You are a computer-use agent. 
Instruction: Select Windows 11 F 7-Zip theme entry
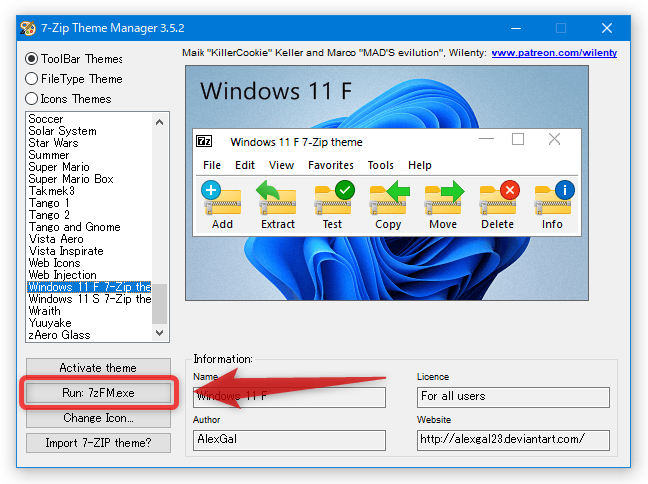click(x=89, y=287)
